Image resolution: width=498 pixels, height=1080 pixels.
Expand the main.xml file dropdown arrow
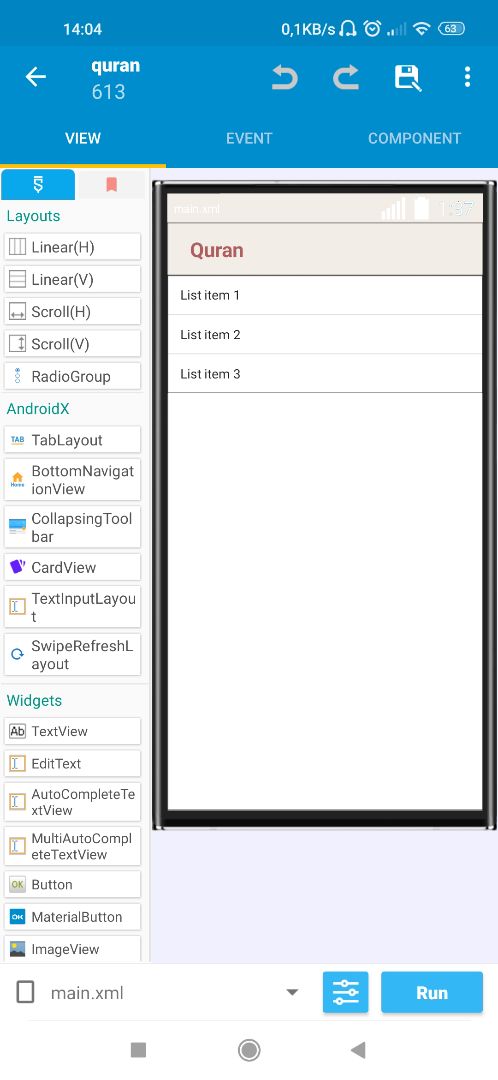click(292, 993)
